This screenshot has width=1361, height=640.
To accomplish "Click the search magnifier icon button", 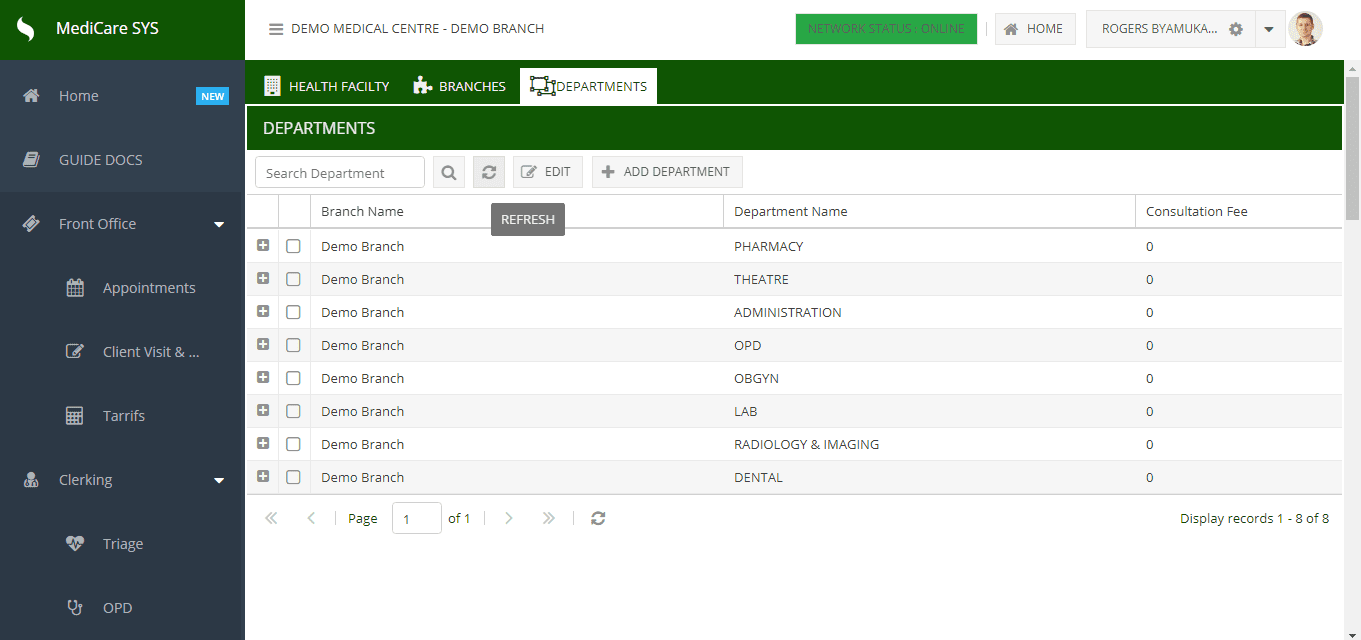I will coord(449,173).
